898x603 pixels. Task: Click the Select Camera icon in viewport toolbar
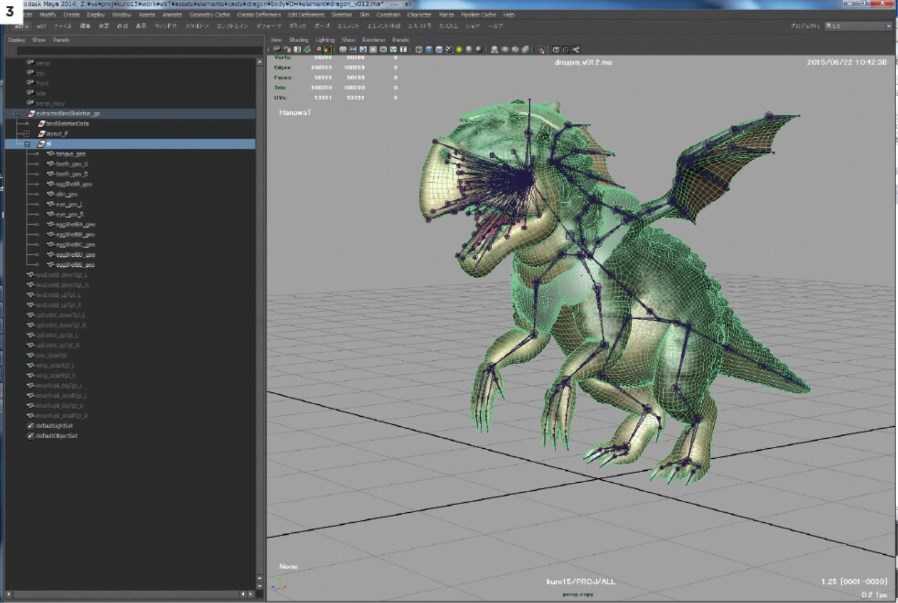(277, 50)
